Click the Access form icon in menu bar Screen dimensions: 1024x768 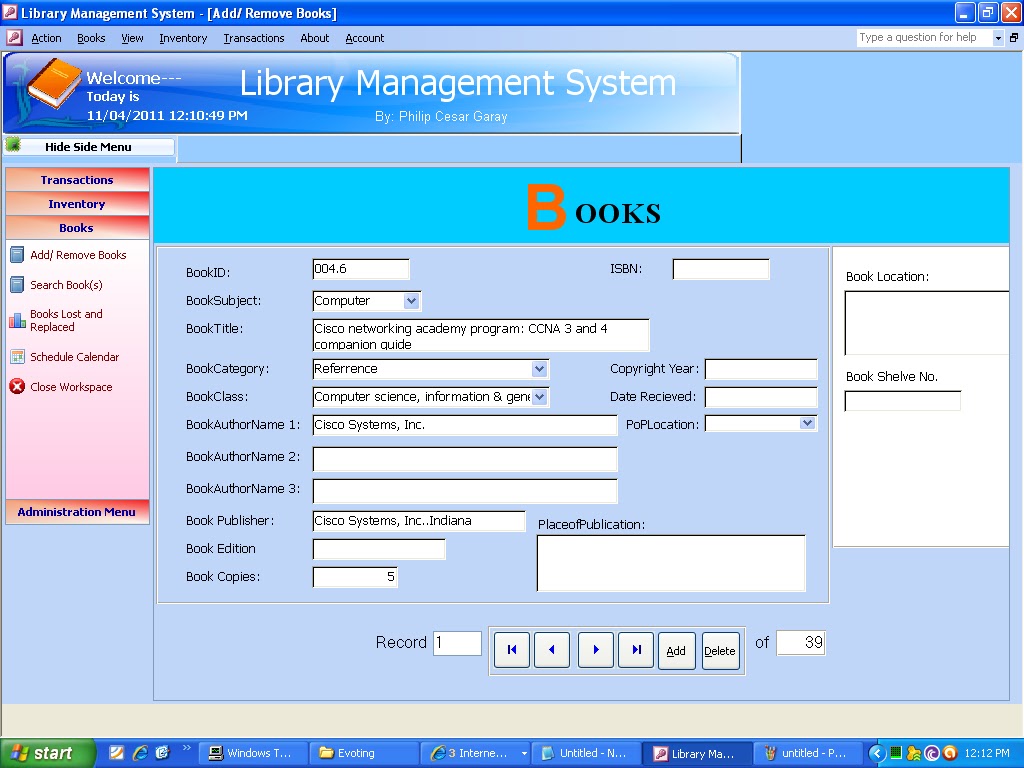14,38
